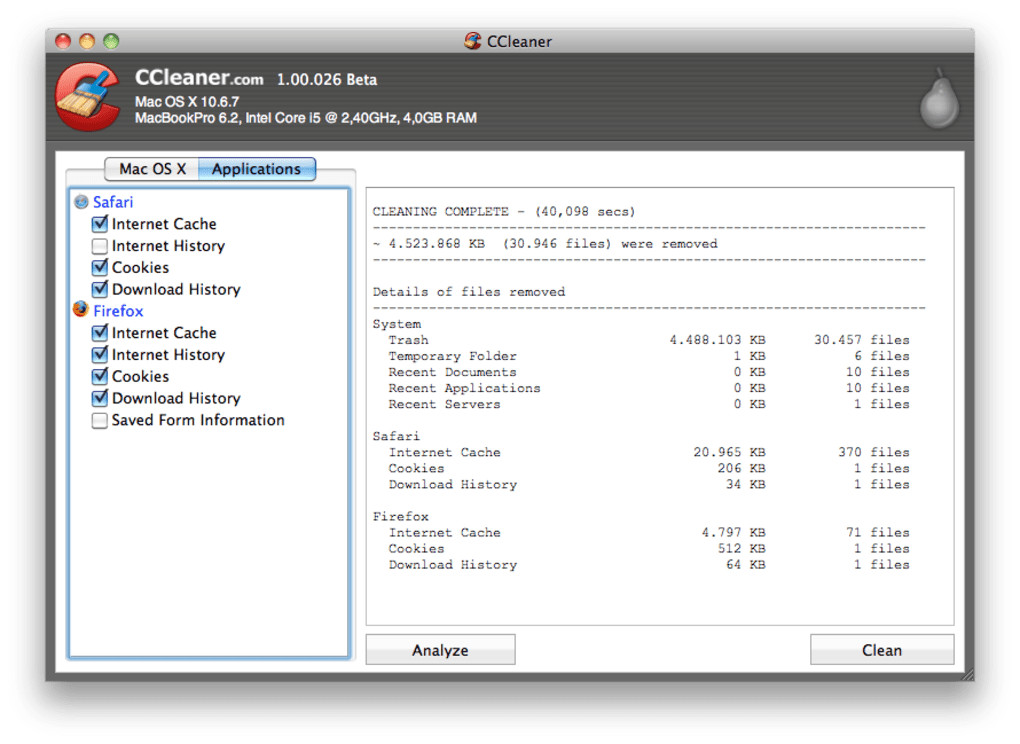Click '1.00.026 Beta' version text
Screen dimensions: 1020x744
coord(327,80)
